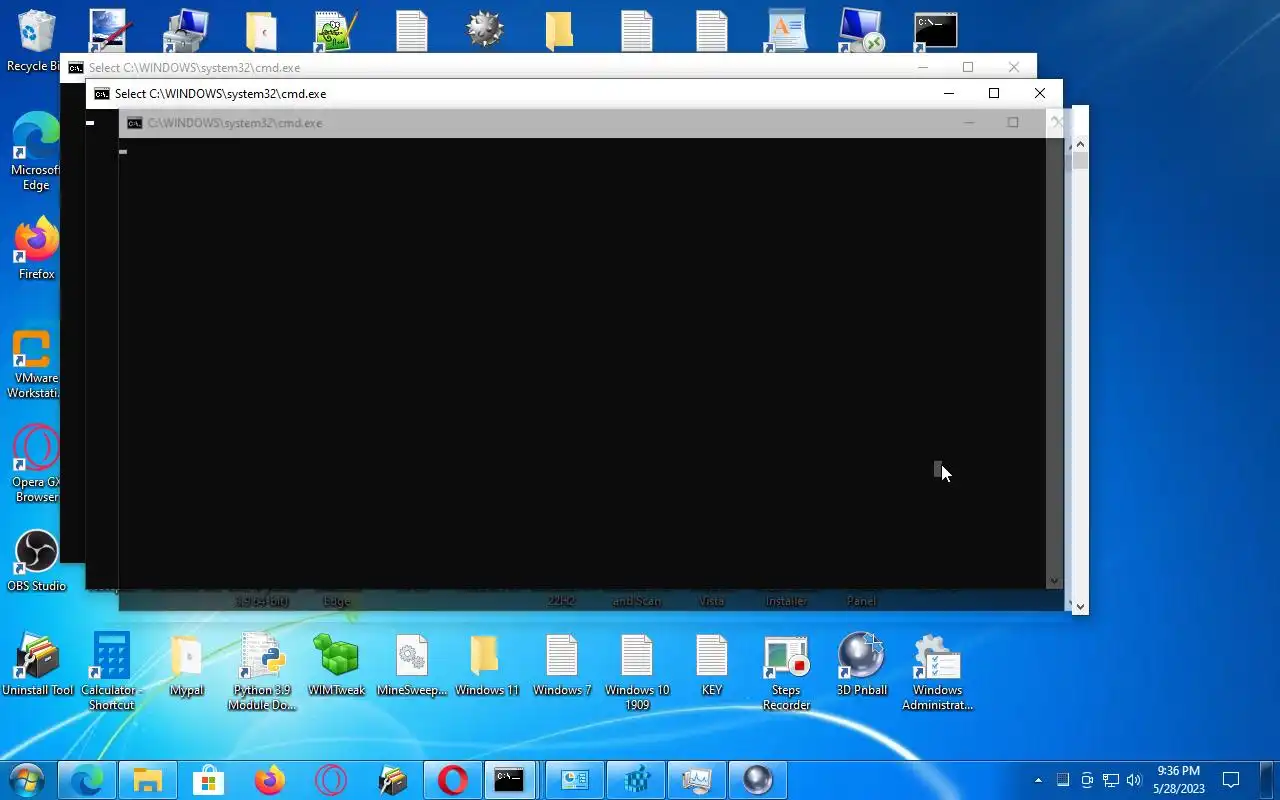The image size is (1280, 800).
Task: Open the volume control in the tray
Action: 1134,780
